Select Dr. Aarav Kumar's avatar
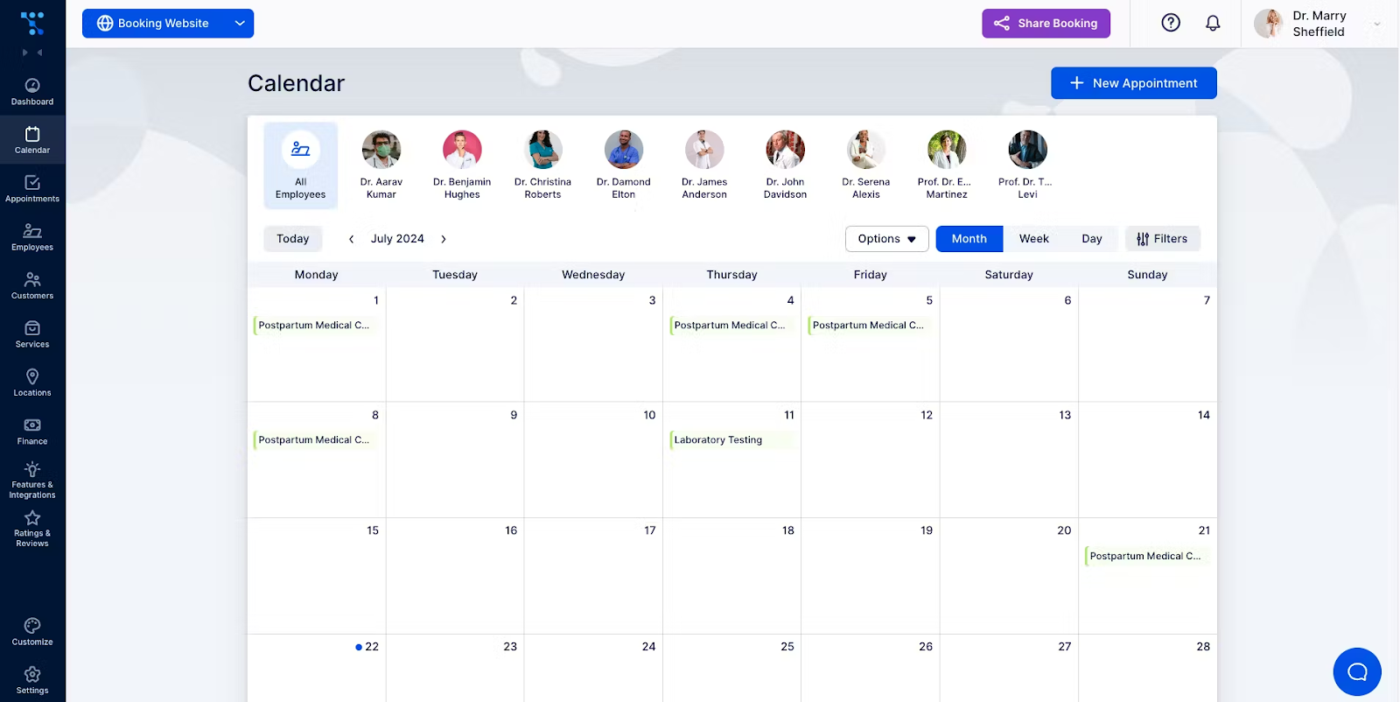The height and width of the screenshot is (702, 1400). point(381,150)
